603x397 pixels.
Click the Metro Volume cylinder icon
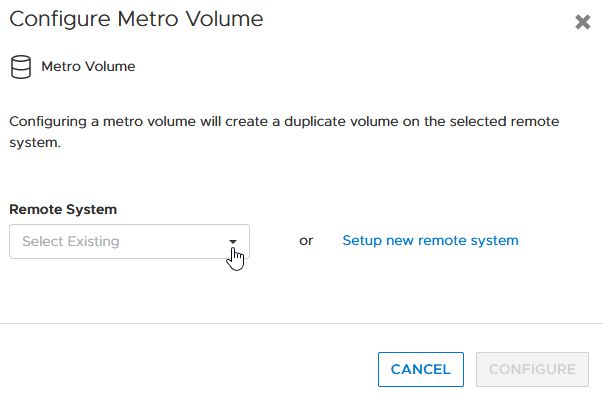(x=21, y=67)
